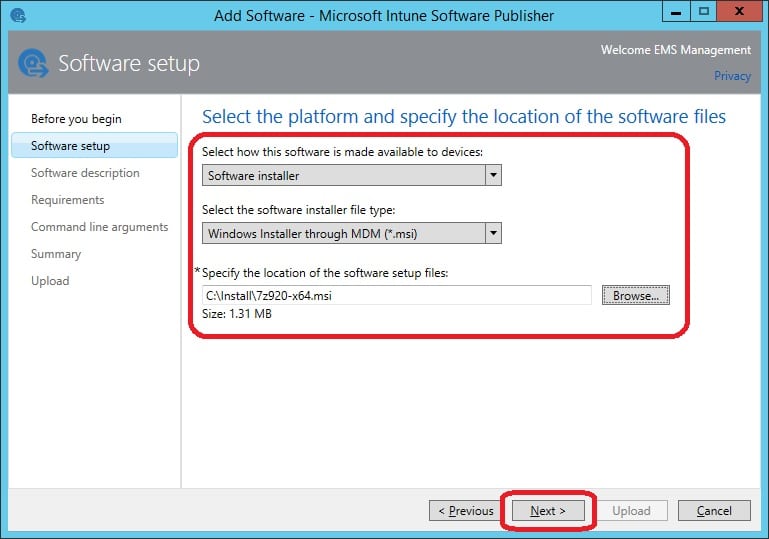The height and width of the screenshot is (539, 769).
Task: Click the Software setup header logo icon
Action: click(x=33, y=63)
